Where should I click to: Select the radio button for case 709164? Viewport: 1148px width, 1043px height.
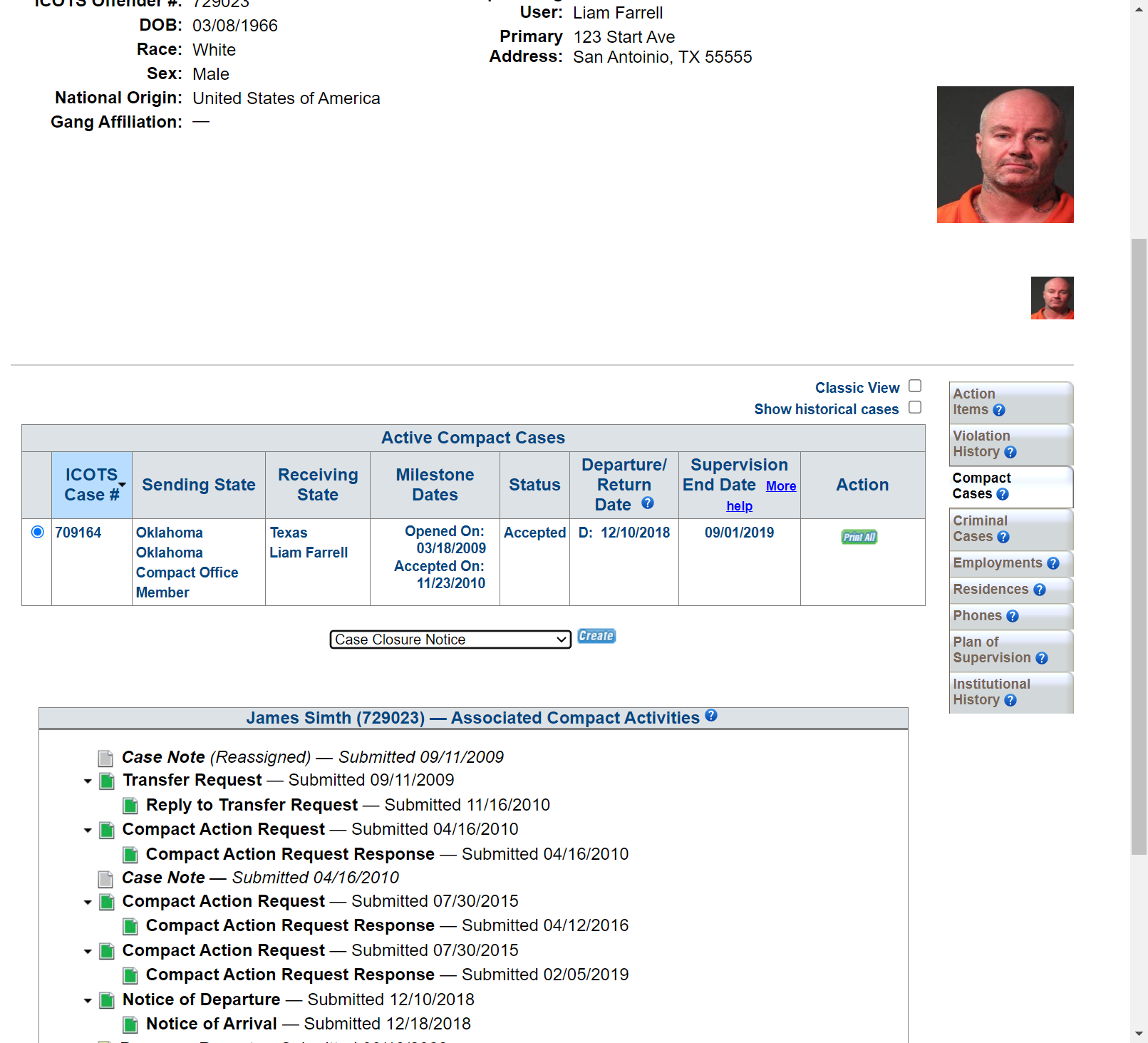pos(38,532)
